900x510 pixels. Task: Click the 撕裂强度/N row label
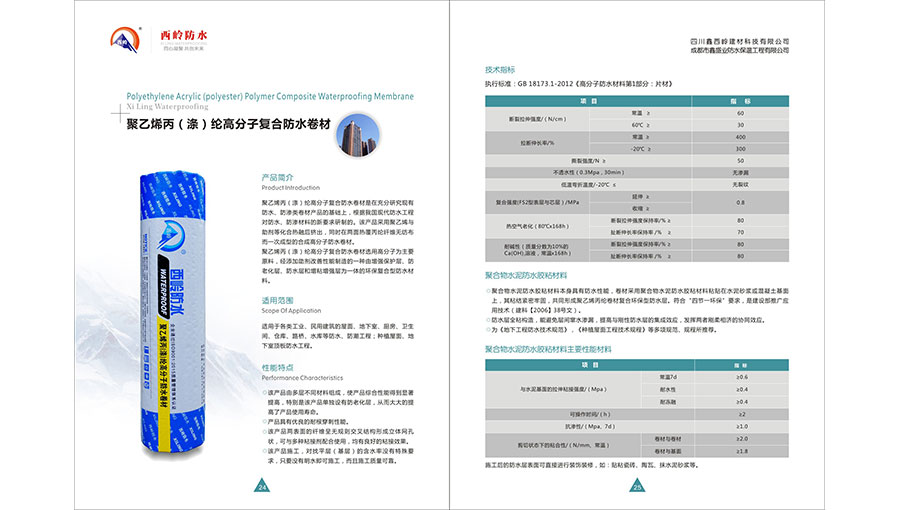588,161
